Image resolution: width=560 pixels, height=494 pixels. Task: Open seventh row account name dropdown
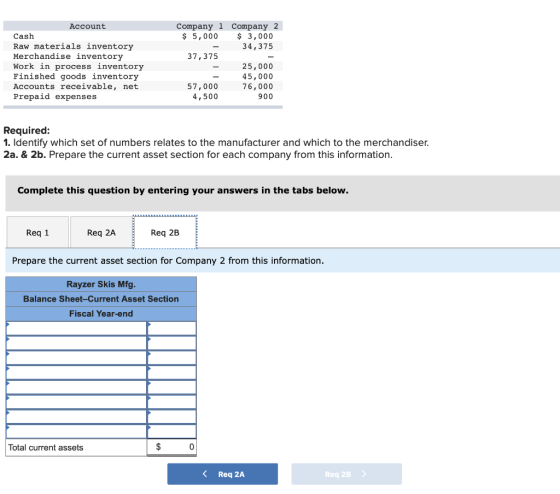(x=76, y=416)
